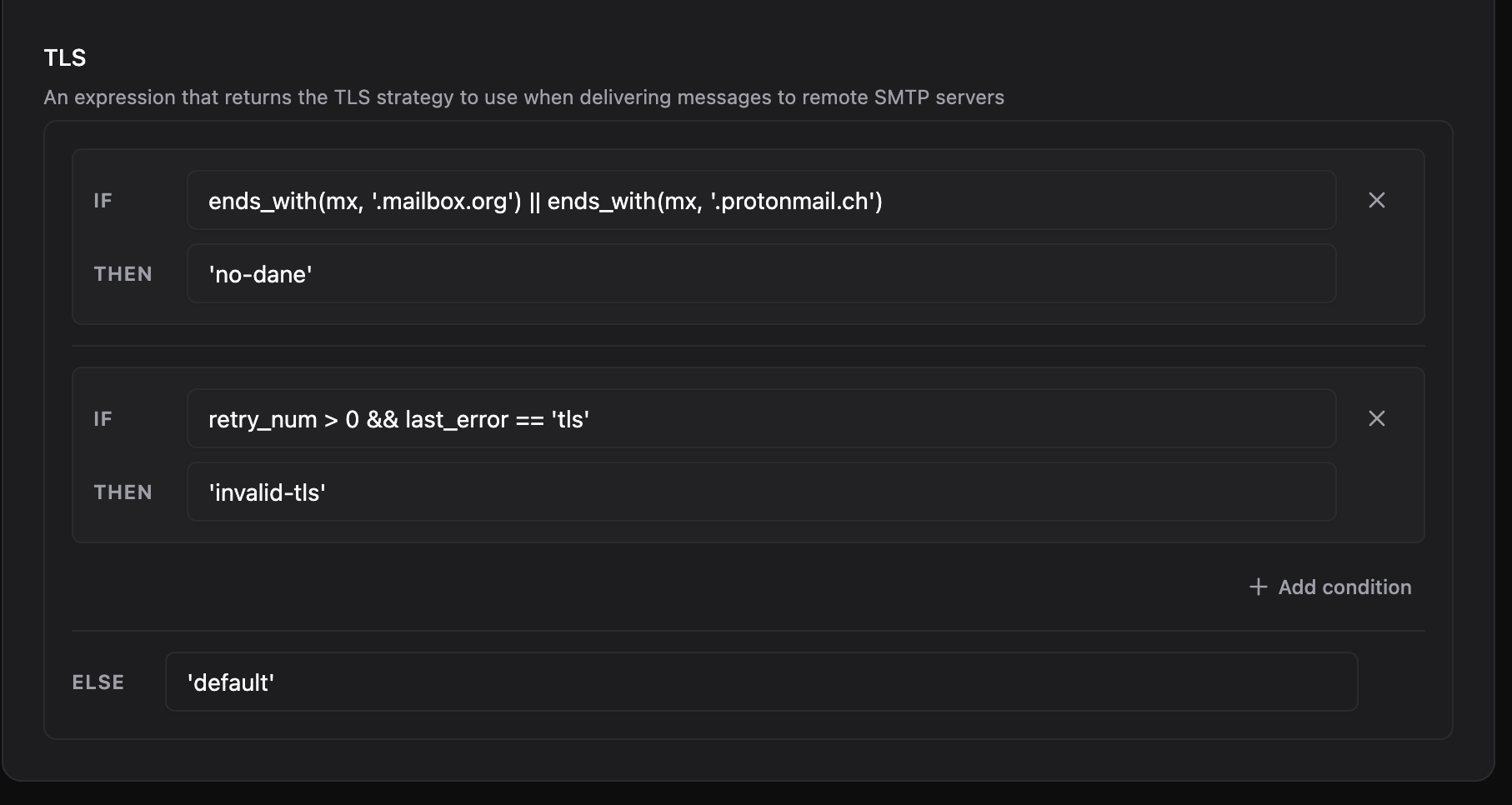Place cursor on '.protonmail.ch' in expression
The image size is (1512, 805).
coord(796,202)
